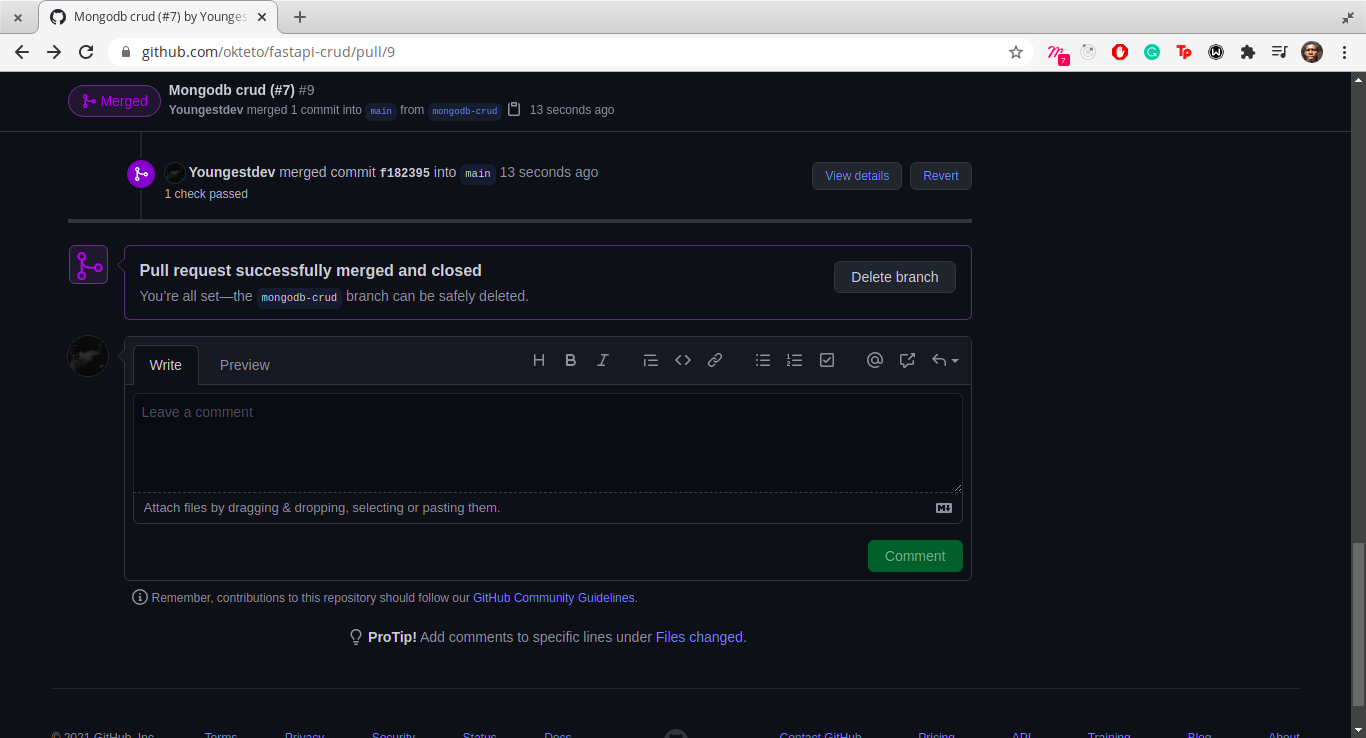
Task: Add a numbered list to comment
Action: pyautogui.click(x=795, y=360)
